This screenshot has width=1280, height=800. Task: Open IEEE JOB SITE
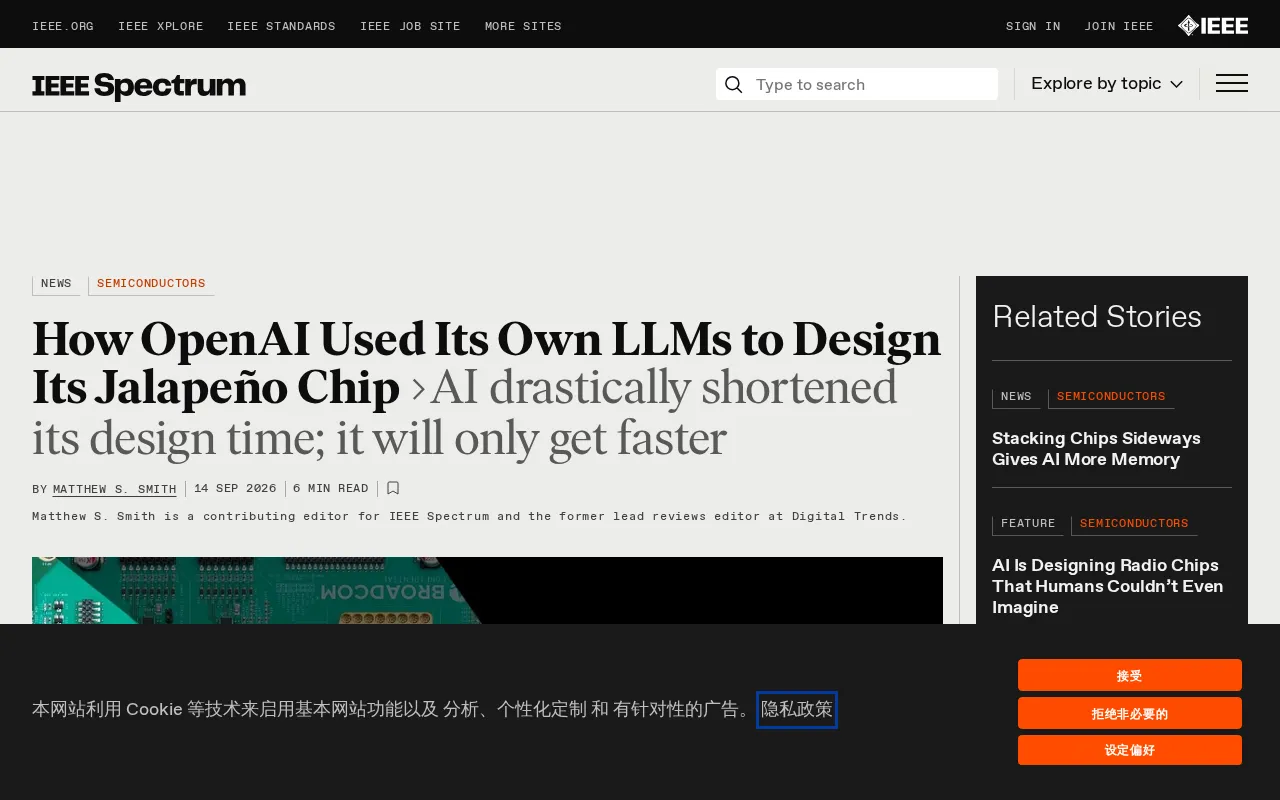coord(410,27)
